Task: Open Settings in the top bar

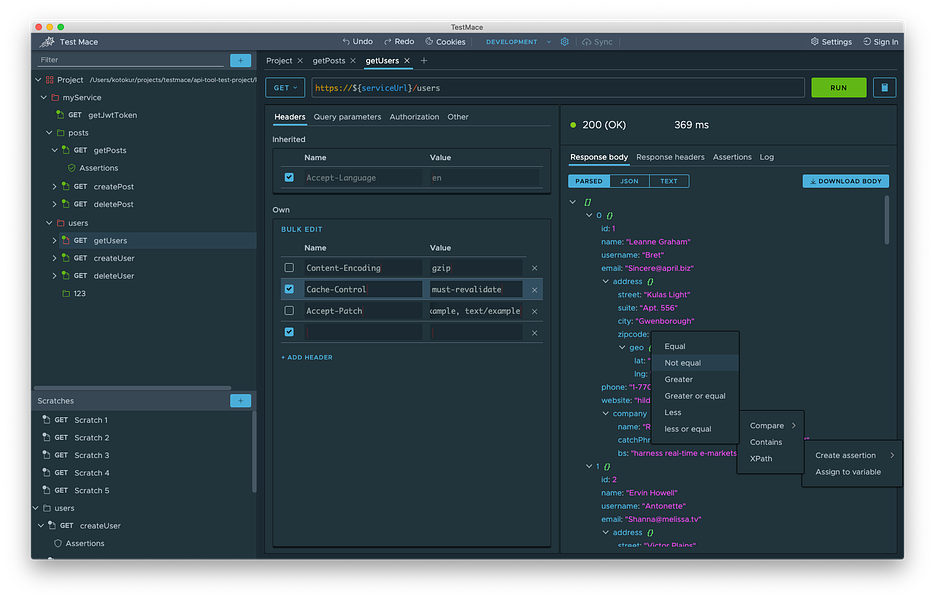Action: pyautogui.click(x=831, y=42)
